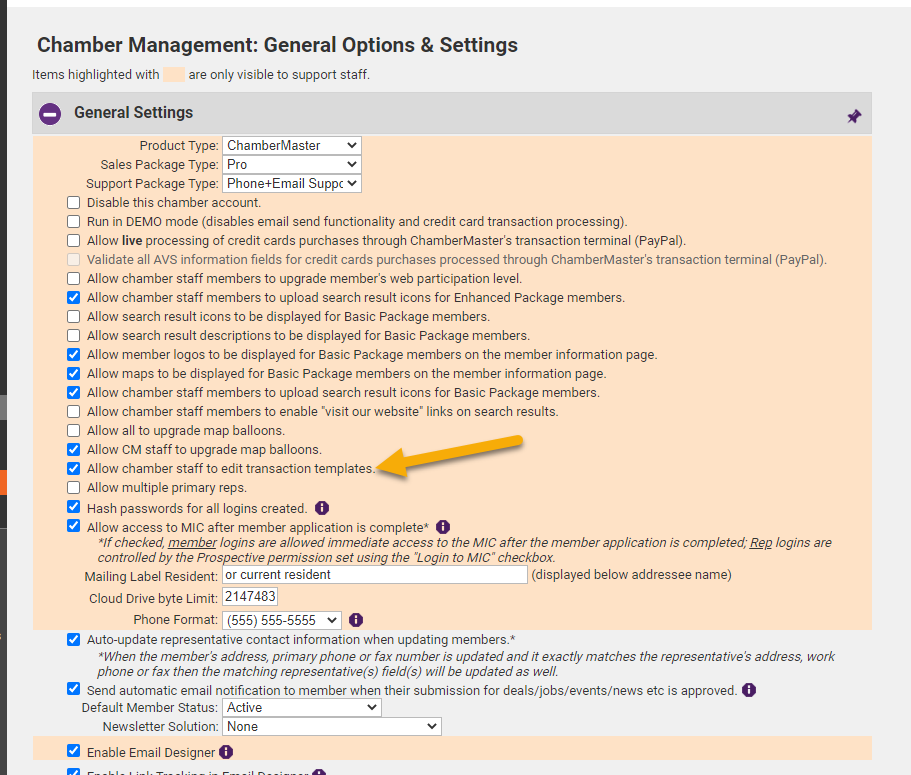Click the Mailing Label Resident text field
This screenshot has height=775, width=911.
coord(374,576)
